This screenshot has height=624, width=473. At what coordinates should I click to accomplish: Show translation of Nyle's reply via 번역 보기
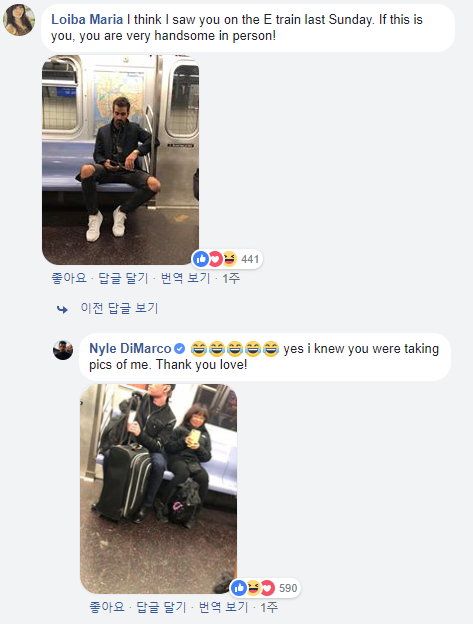(223, 607)
